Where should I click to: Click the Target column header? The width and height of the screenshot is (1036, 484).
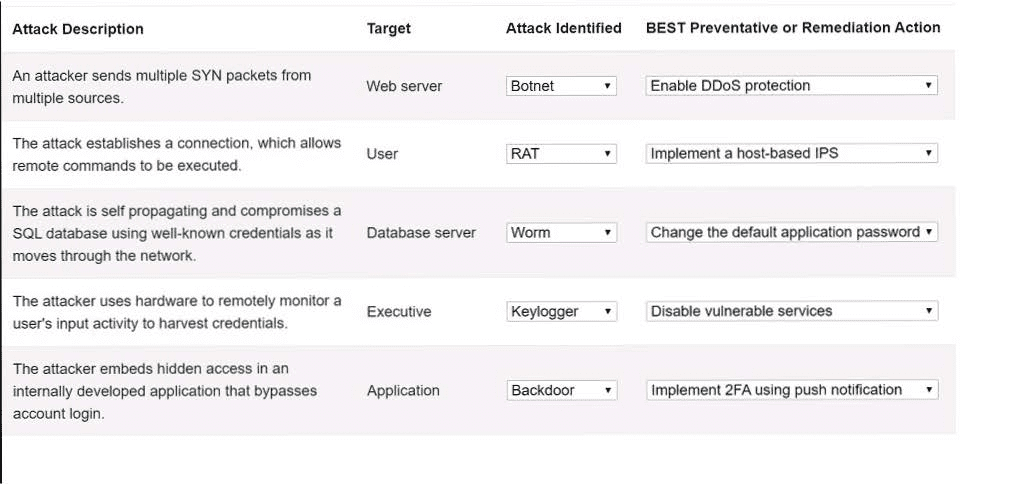coord(388,28)
